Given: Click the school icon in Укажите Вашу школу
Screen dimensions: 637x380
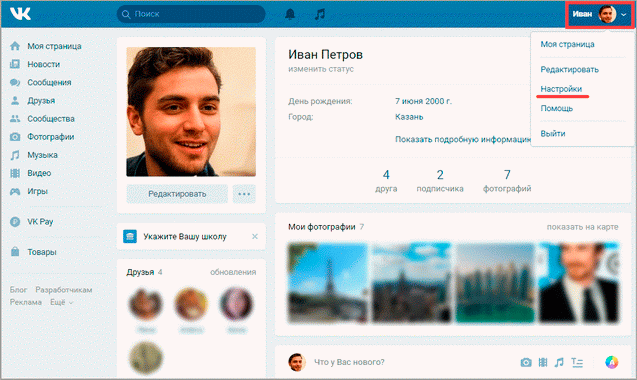Looking at the screenshot, I should click(130, 237).
